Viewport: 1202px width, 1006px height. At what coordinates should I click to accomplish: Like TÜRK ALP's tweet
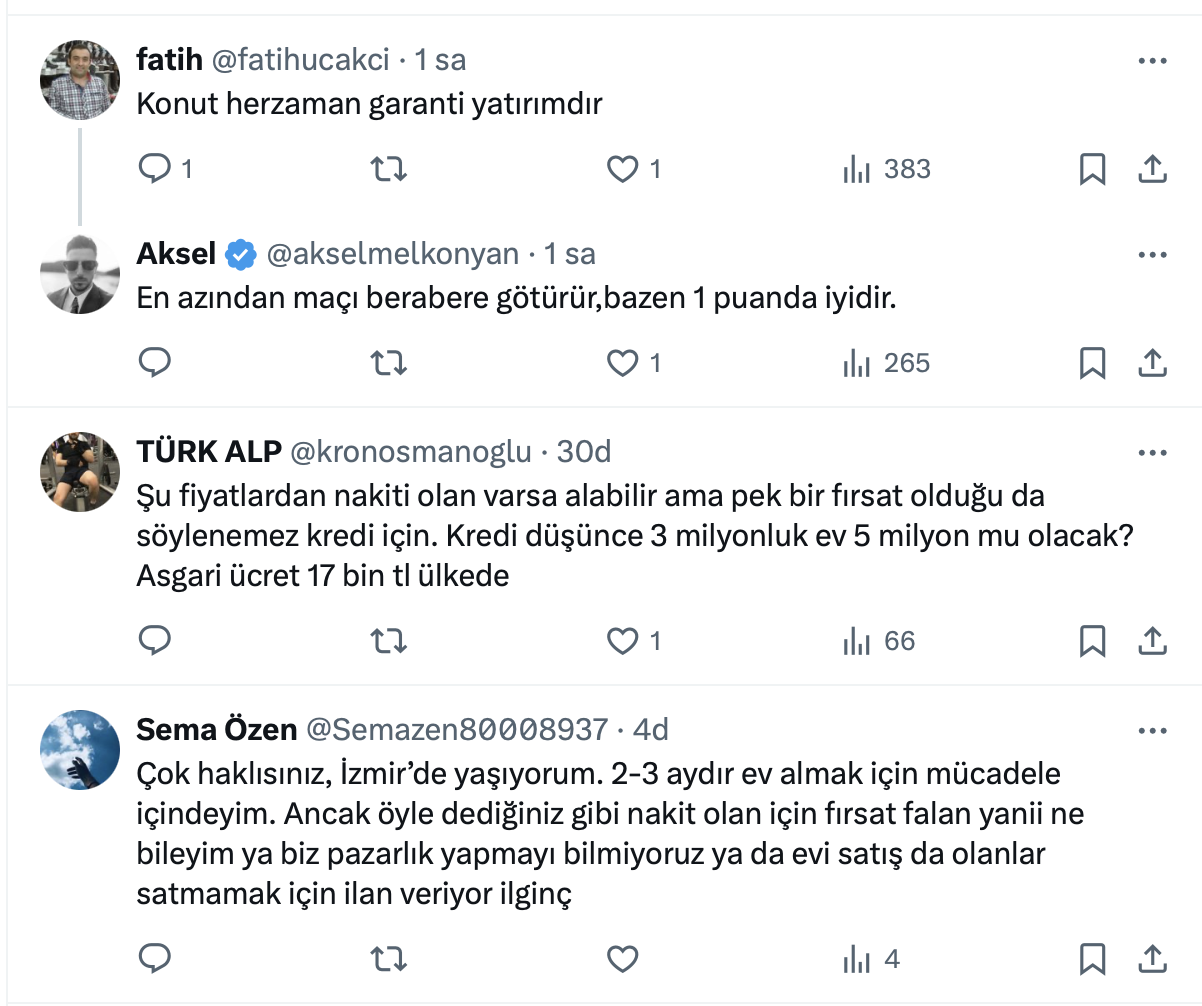click(623, 641)
